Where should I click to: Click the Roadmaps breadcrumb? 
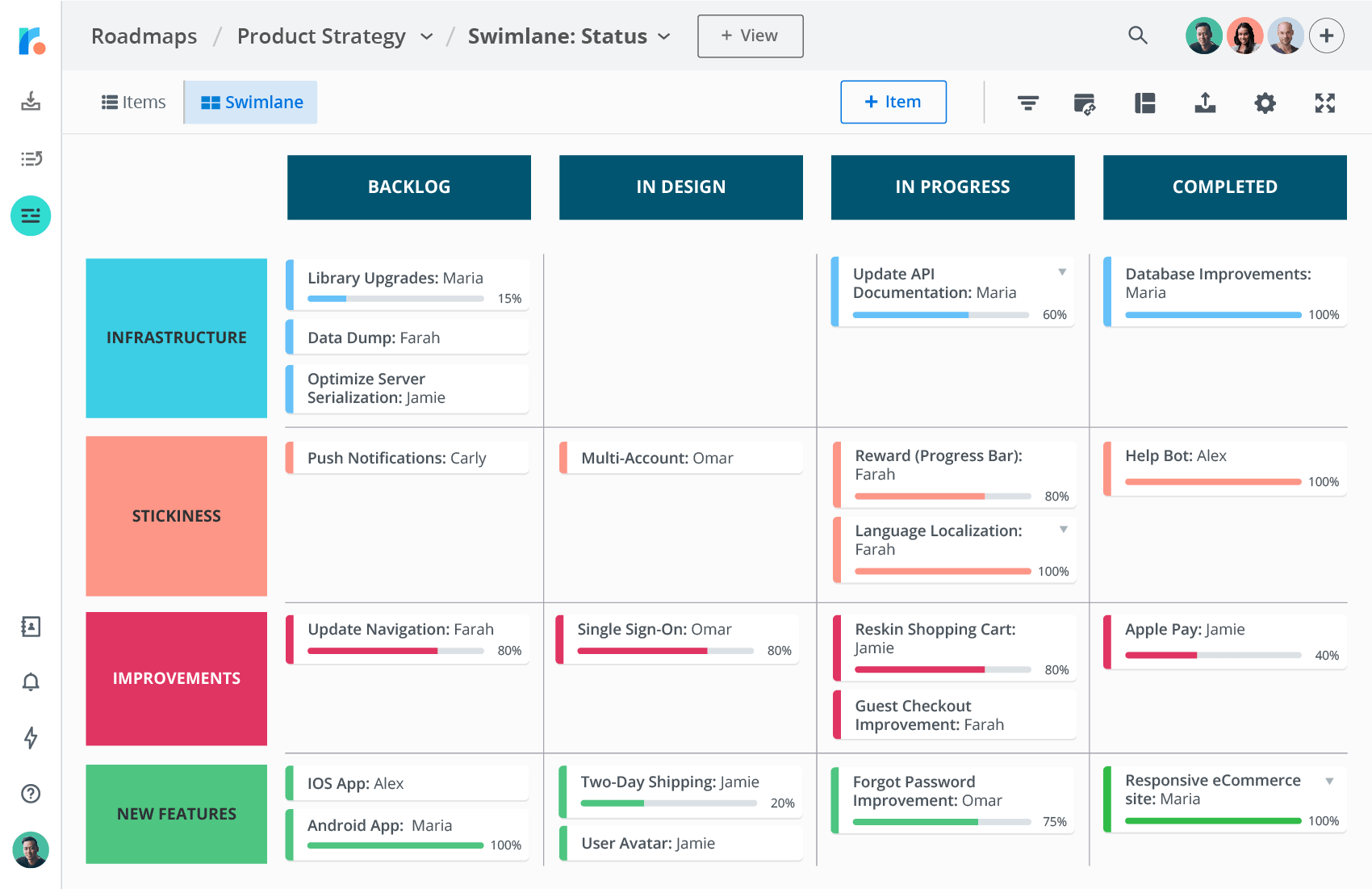[x=144, y=36]
